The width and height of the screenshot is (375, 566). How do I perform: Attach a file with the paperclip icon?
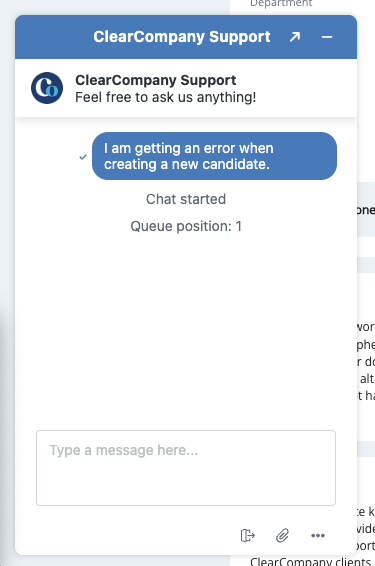[282, 535]
